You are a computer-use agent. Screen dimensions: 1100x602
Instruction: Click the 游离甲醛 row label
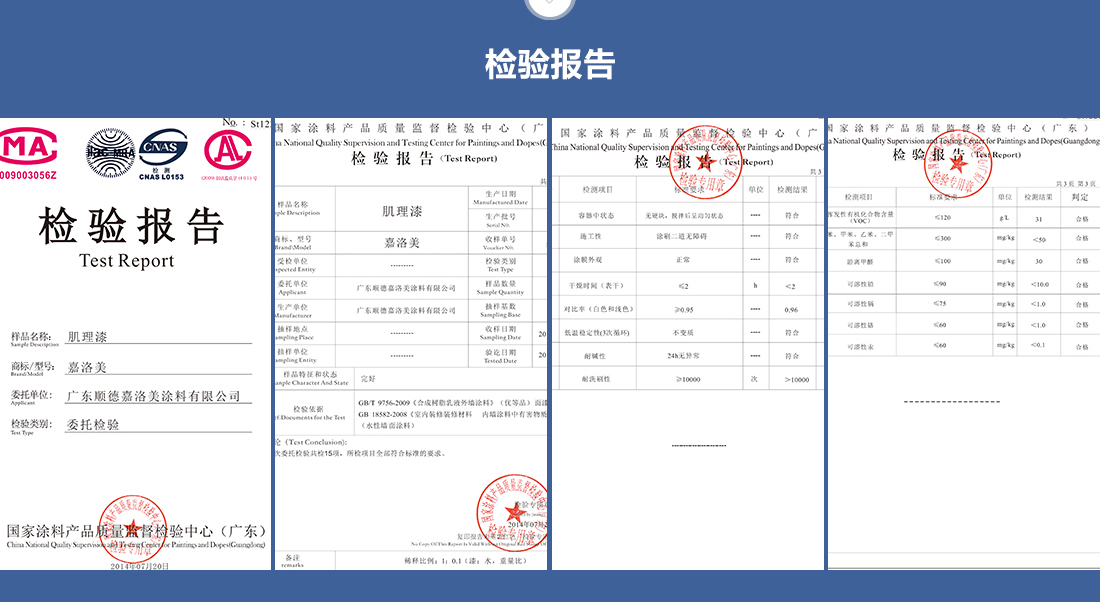coord(860,262)
